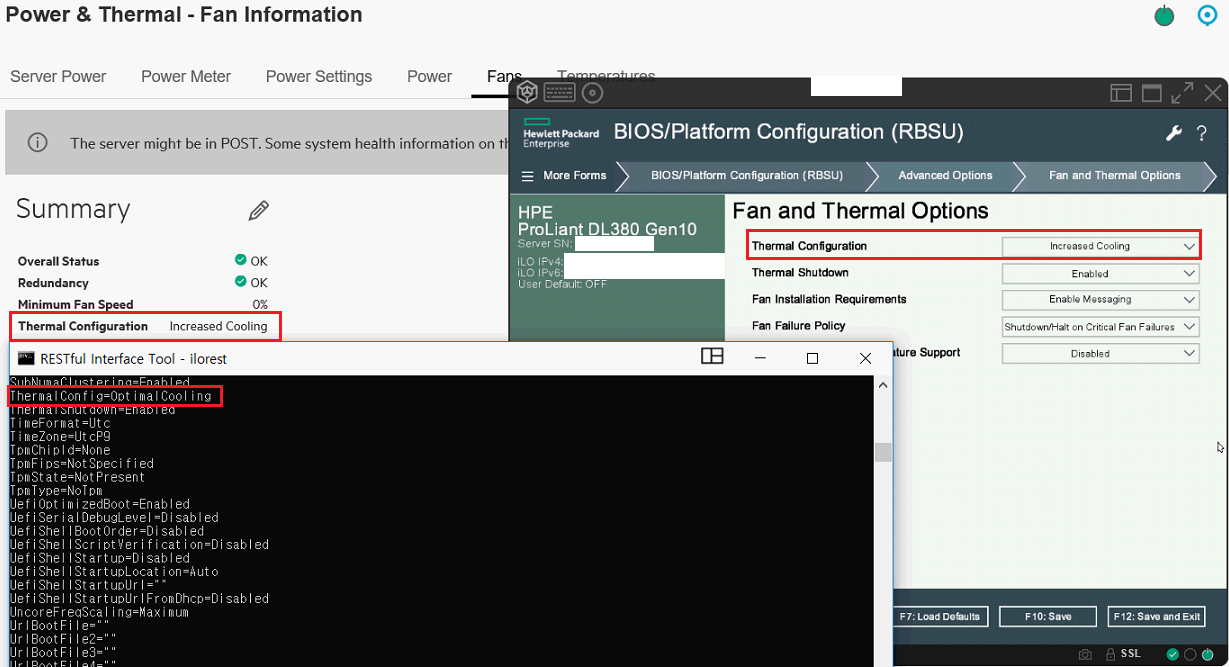Click TimeZone=UtcP9 line in terminal
The height and width of the screenshot is (667, 1229).
(59, 437)
